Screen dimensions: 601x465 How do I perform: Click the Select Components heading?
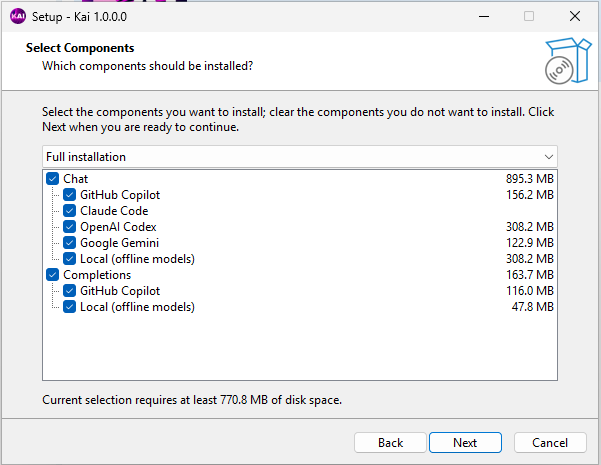(80, 48)
